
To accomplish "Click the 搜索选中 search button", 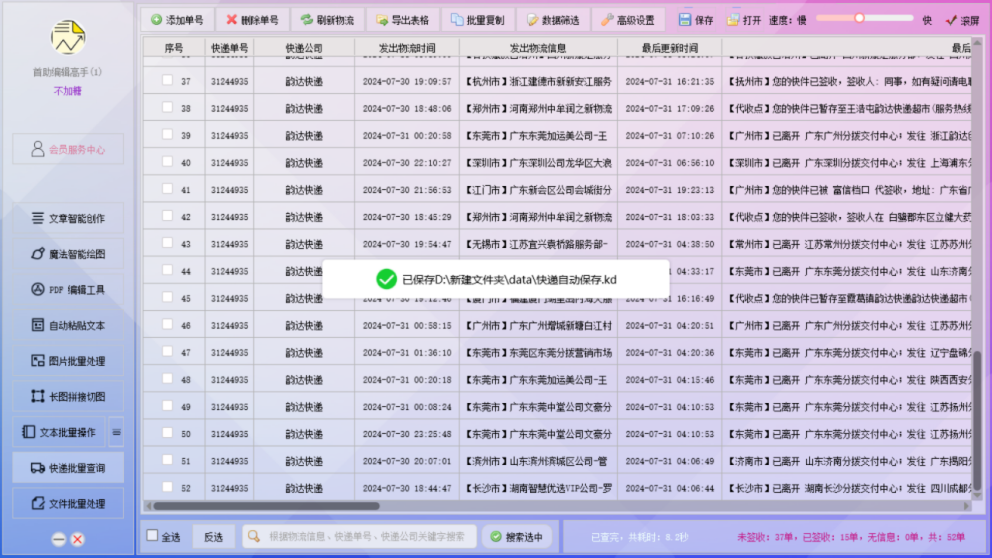I will [517, 536].
